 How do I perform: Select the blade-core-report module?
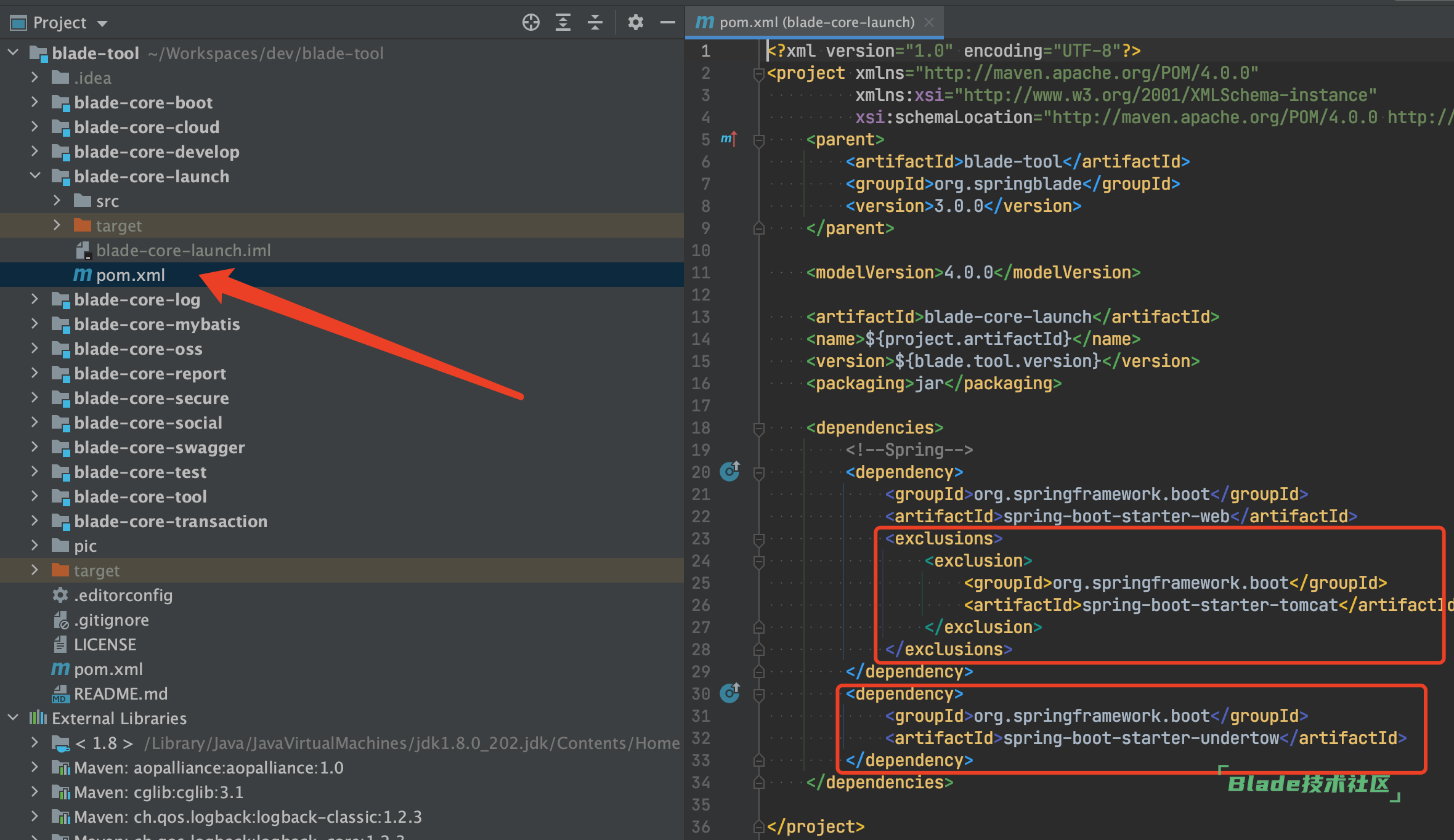tap(150, 373)
